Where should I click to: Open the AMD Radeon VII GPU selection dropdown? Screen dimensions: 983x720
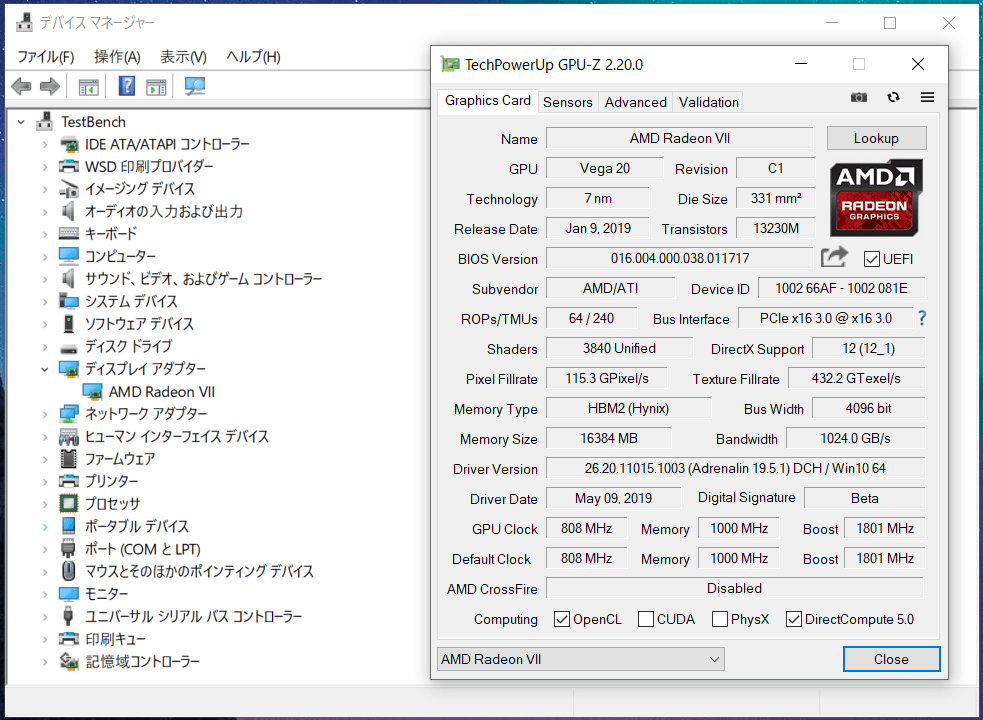coord(581,659)
